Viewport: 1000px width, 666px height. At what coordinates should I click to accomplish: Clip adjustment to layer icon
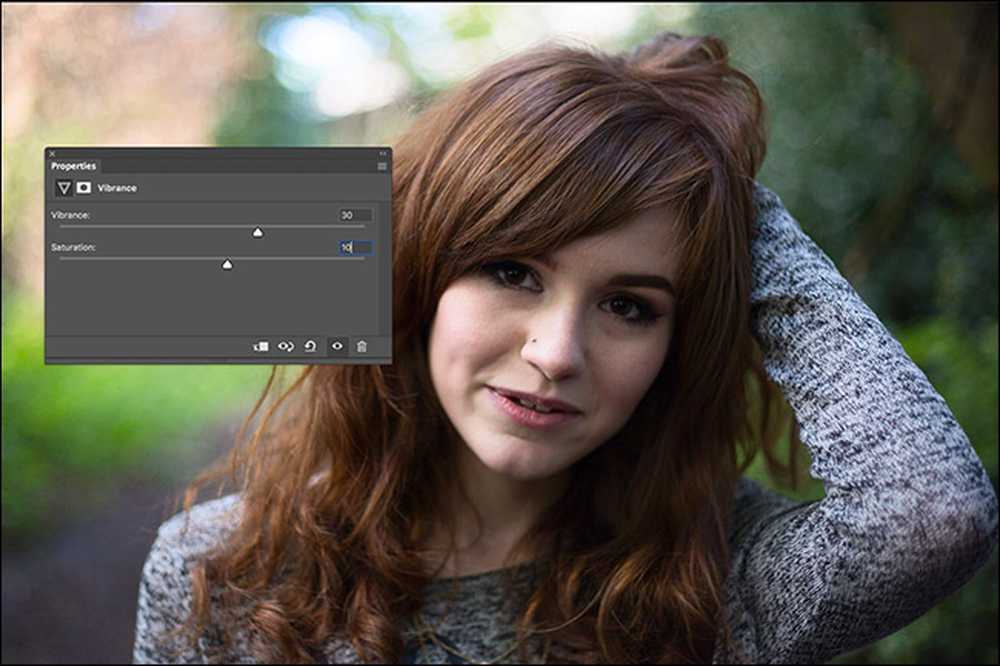261,346
